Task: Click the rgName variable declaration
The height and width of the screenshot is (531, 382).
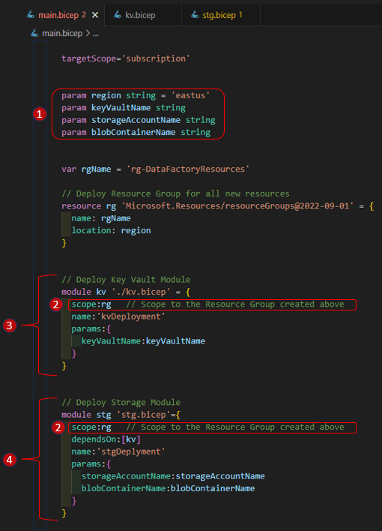Action: (155, 169)
